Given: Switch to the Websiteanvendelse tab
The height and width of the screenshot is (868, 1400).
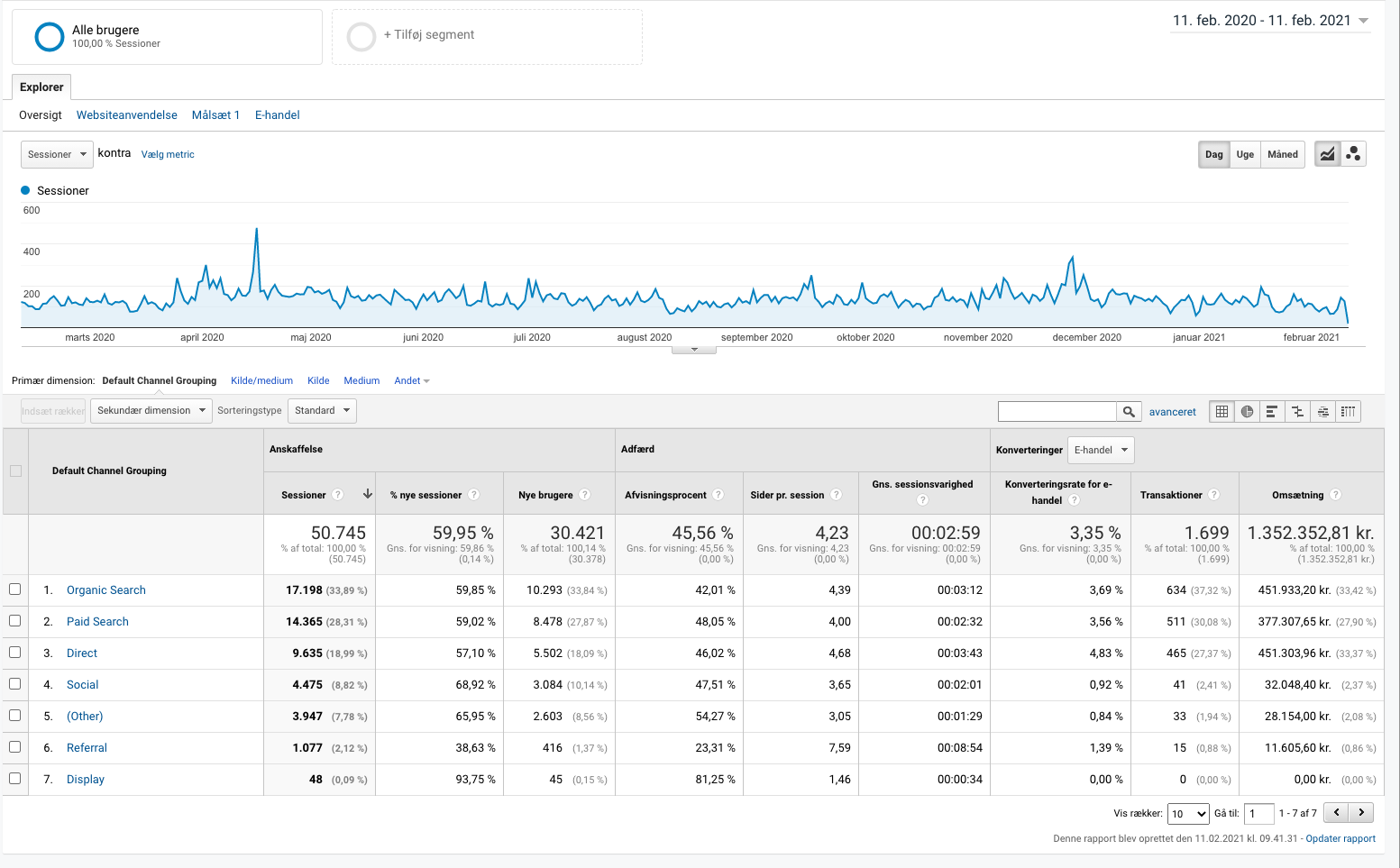Looking at the screenshot, I should point(127,115).
